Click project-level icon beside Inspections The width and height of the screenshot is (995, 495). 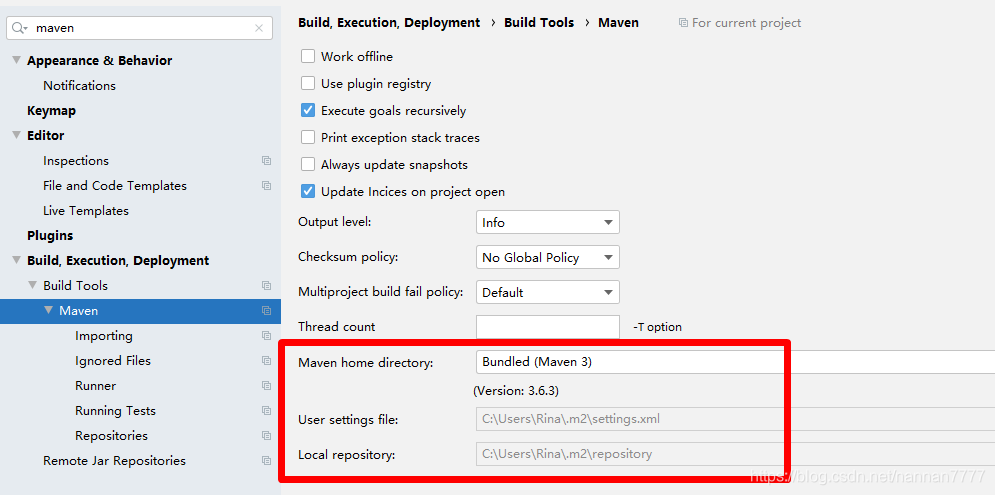coord(267,161)
